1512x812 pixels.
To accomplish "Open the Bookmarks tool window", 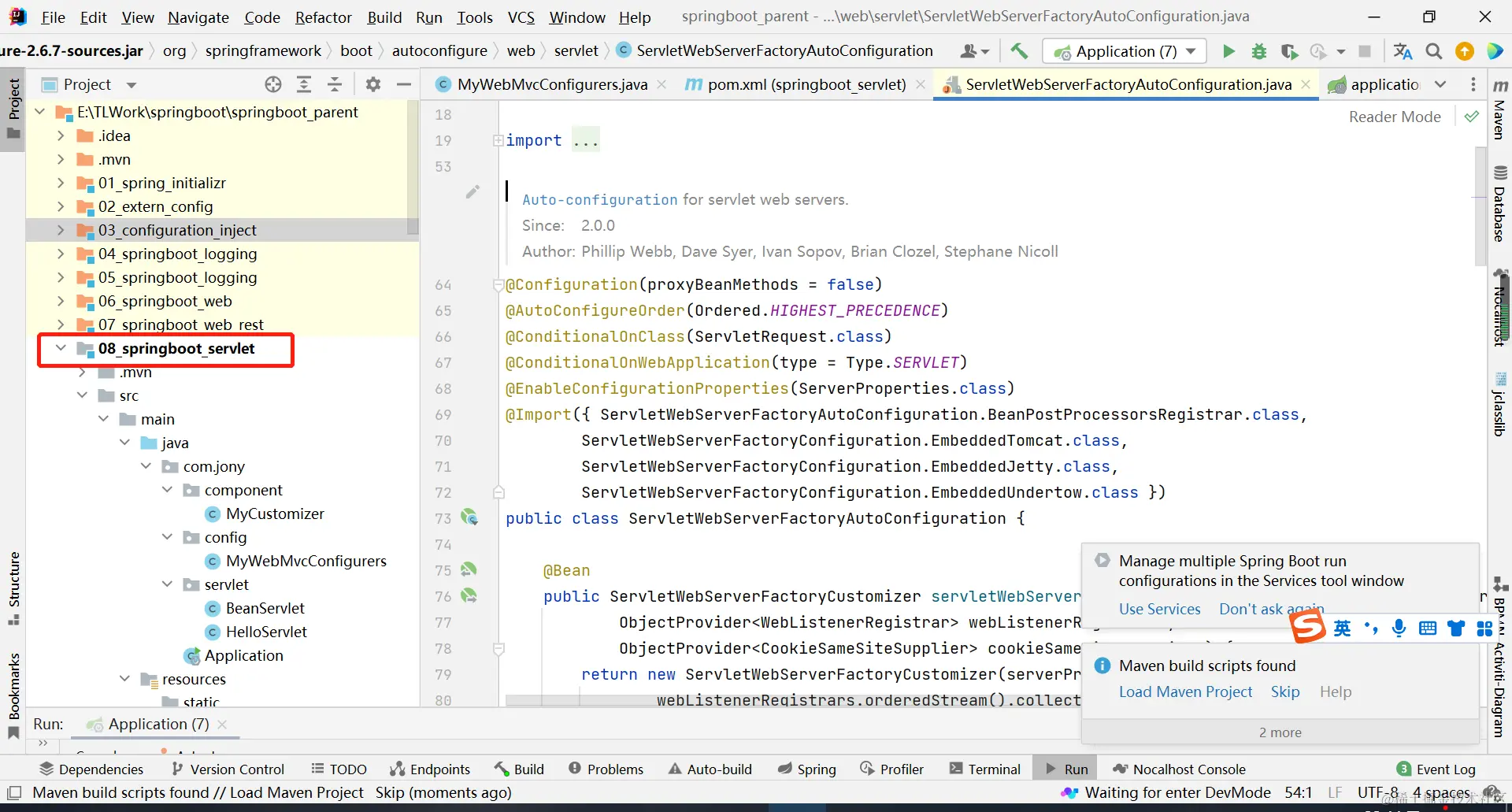I will click(13, 695).
